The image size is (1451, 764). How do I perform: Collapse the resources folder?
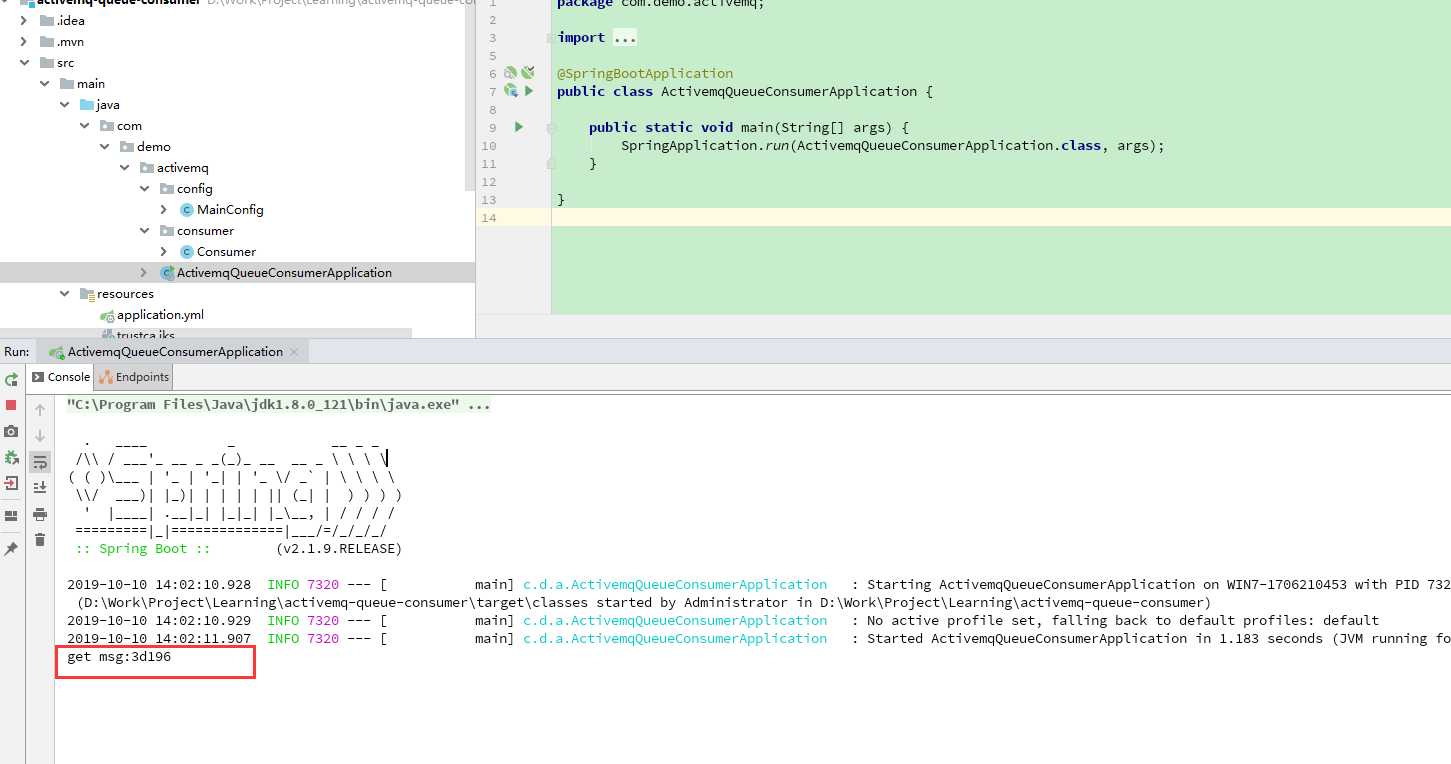[65, 294]
